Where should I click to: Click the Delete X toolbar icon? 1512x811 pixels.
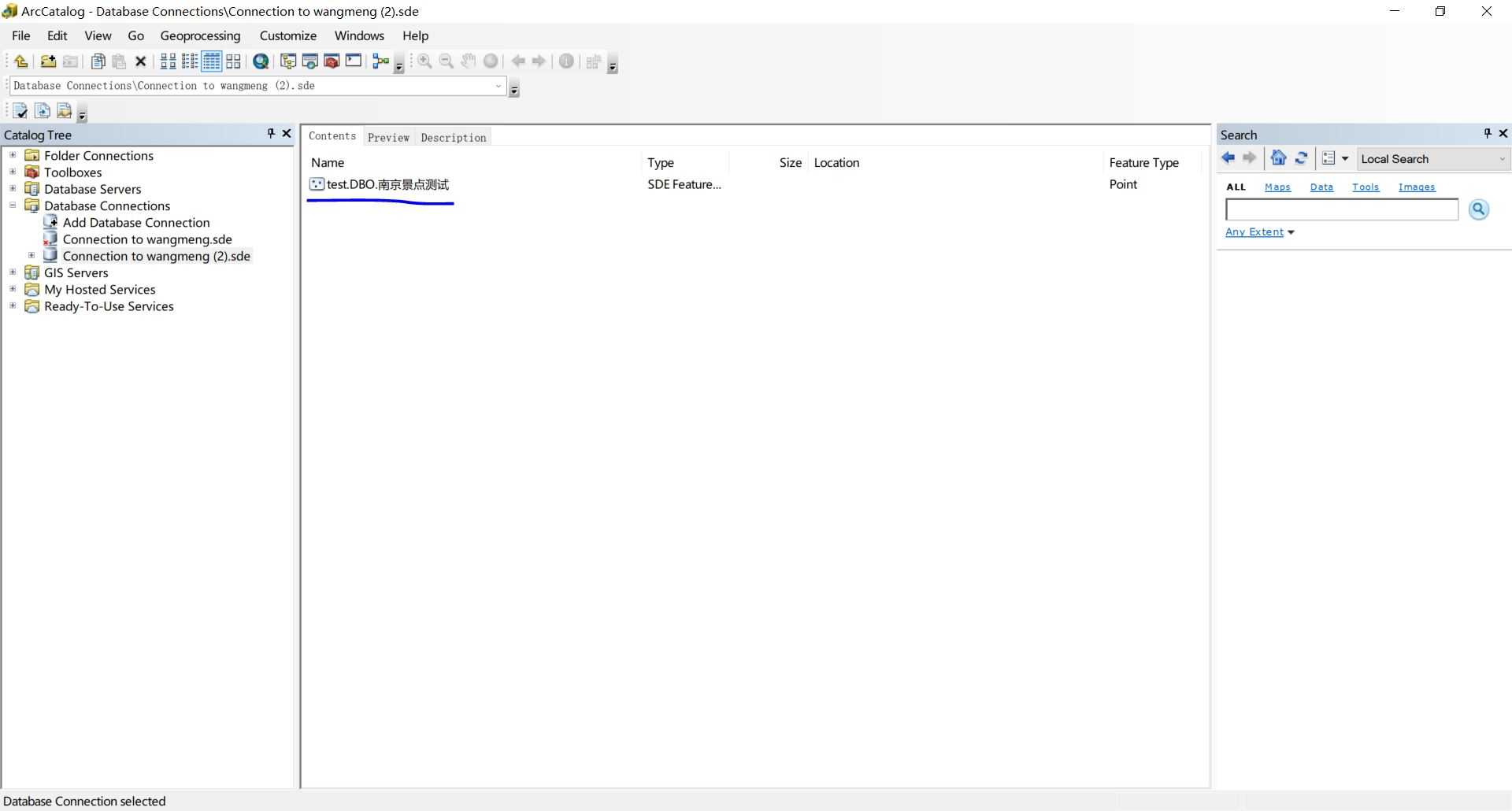tap(141, 61)
